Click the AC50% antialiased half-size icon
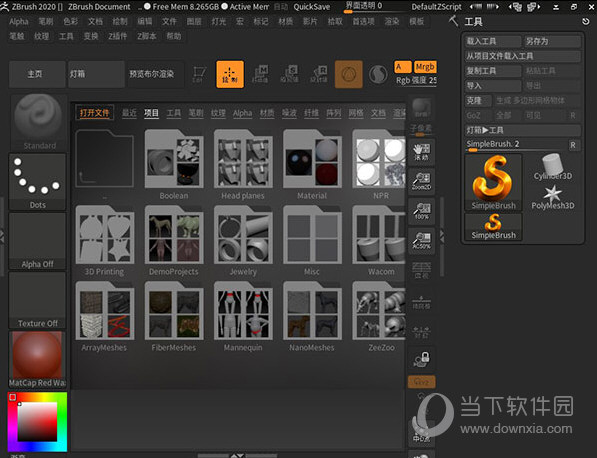The image size is (597, 458). click(421, 241)
